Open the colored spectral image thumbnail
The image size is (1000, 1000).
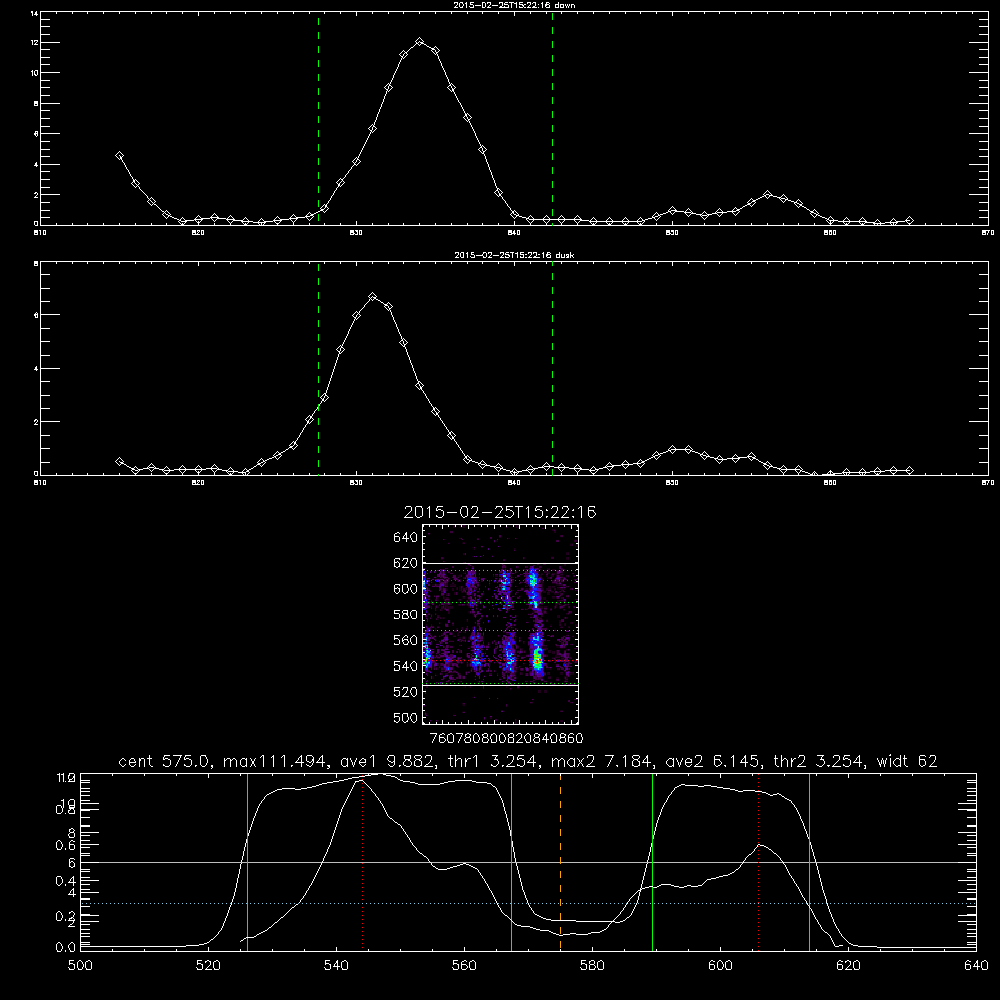pos(500,624)
